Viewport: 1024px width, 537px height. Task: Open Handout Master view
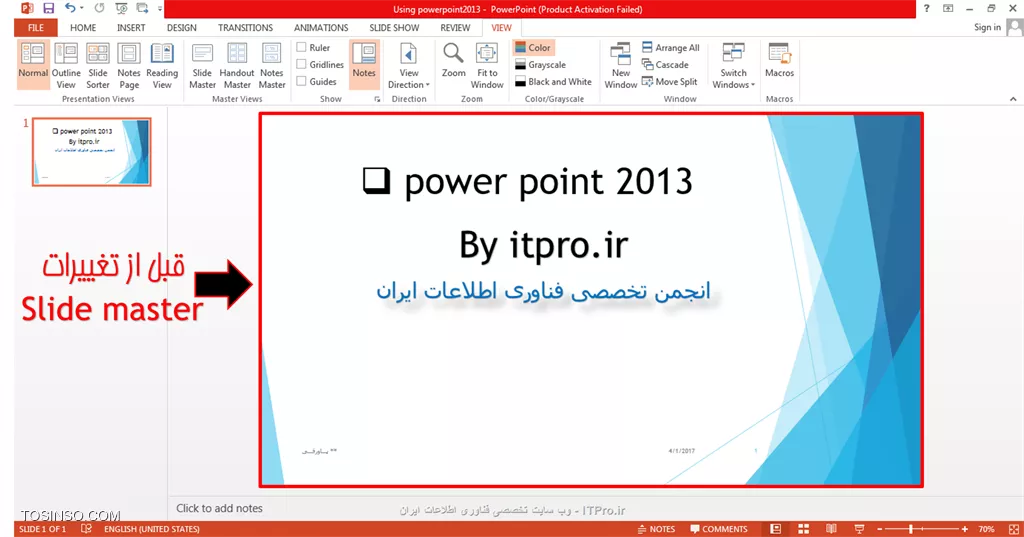[x=237, y=65]
